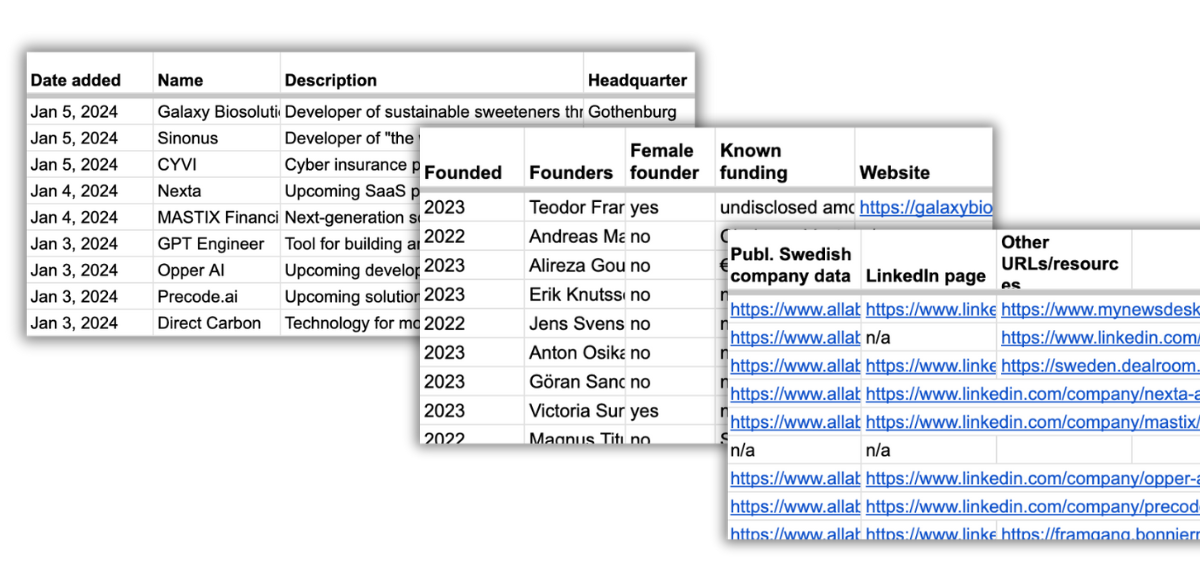Click the Galaxy Biosolutions name cell
Image resolution: width=1200 pixels, height=578 pixels.
click(218, 112)
